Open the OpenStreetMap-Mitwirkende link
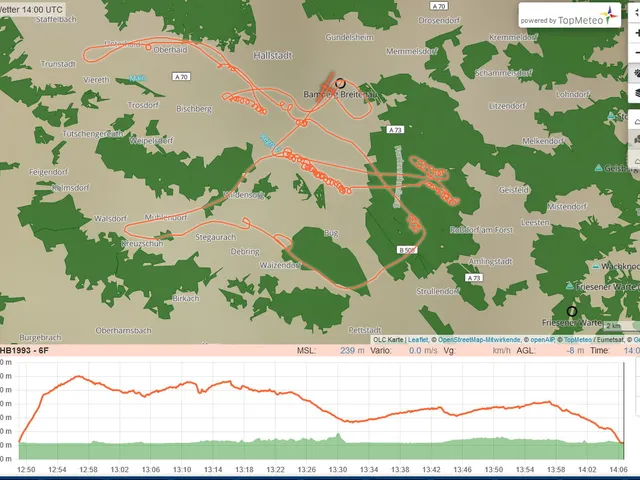Viewport: 640px width, 480px height. point(479,340)
